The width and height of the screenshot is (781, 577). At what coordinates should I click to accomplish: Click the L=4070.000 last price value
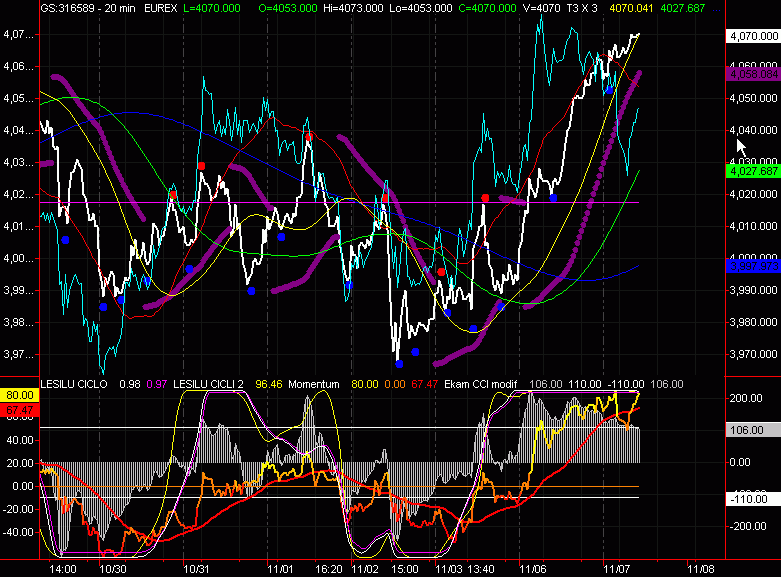tap(212, 8)
